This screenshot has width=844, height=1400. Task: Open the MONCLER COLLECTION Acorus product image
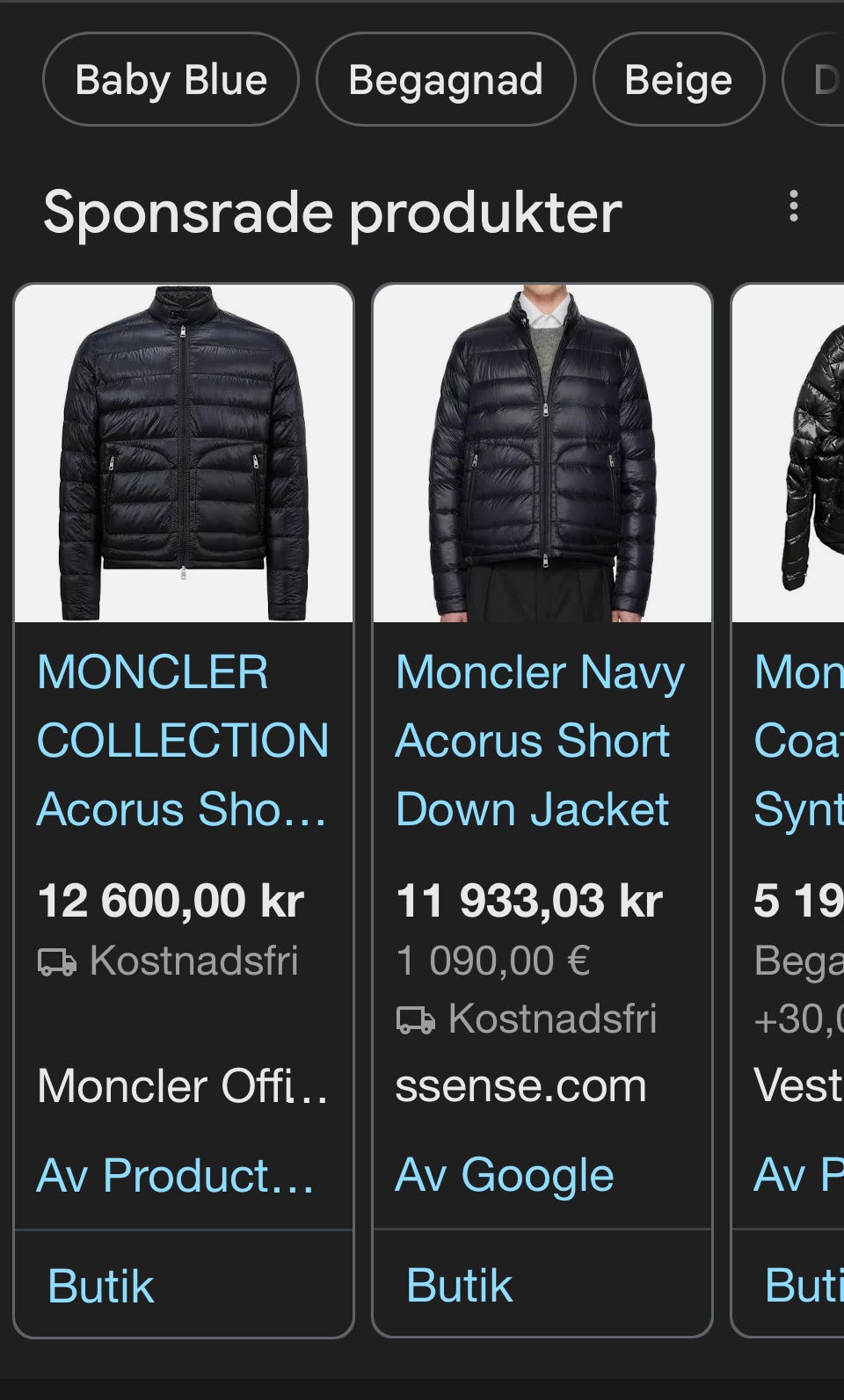(184, 453)
